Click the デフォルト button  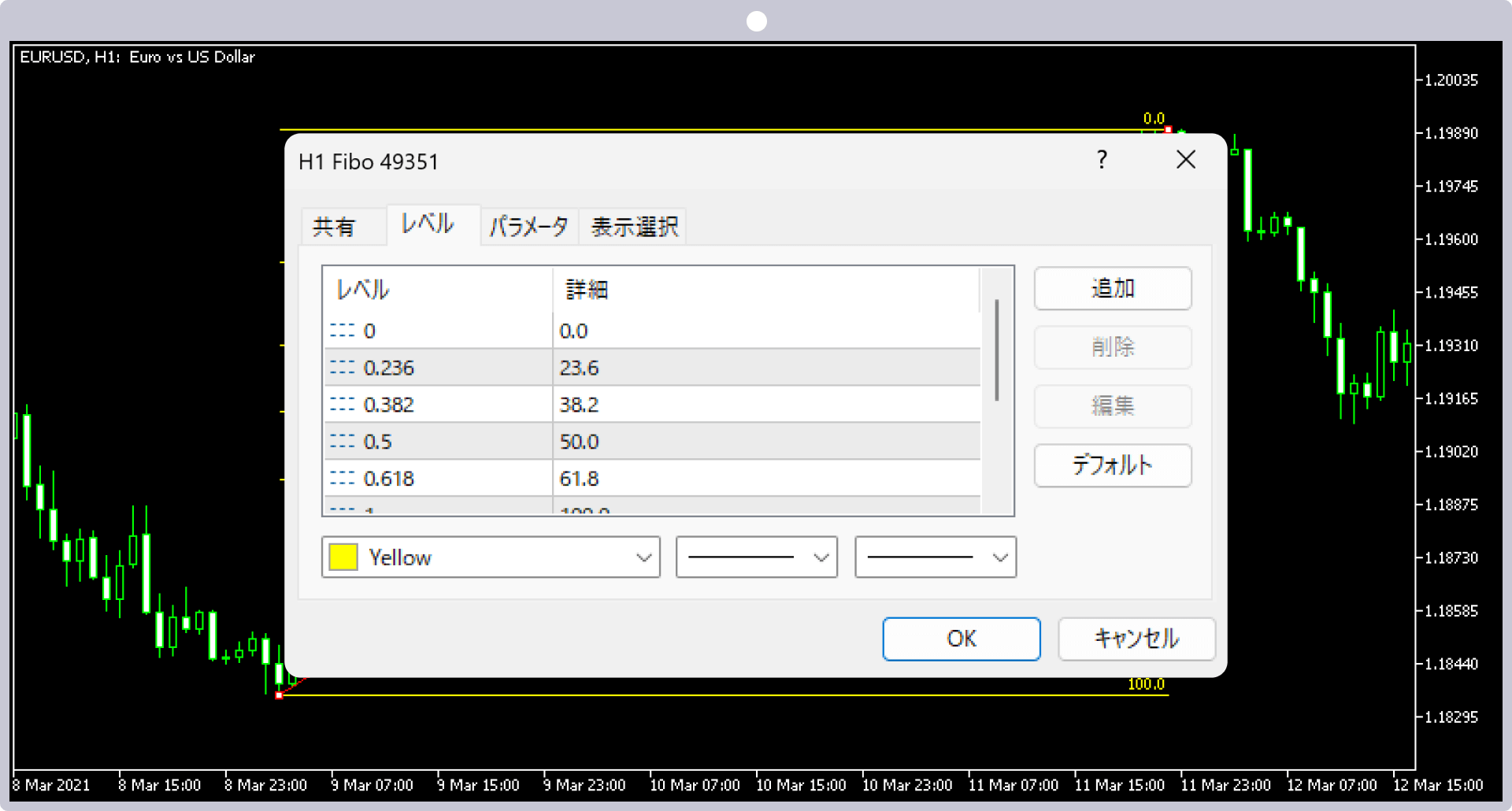[1112, 465]
